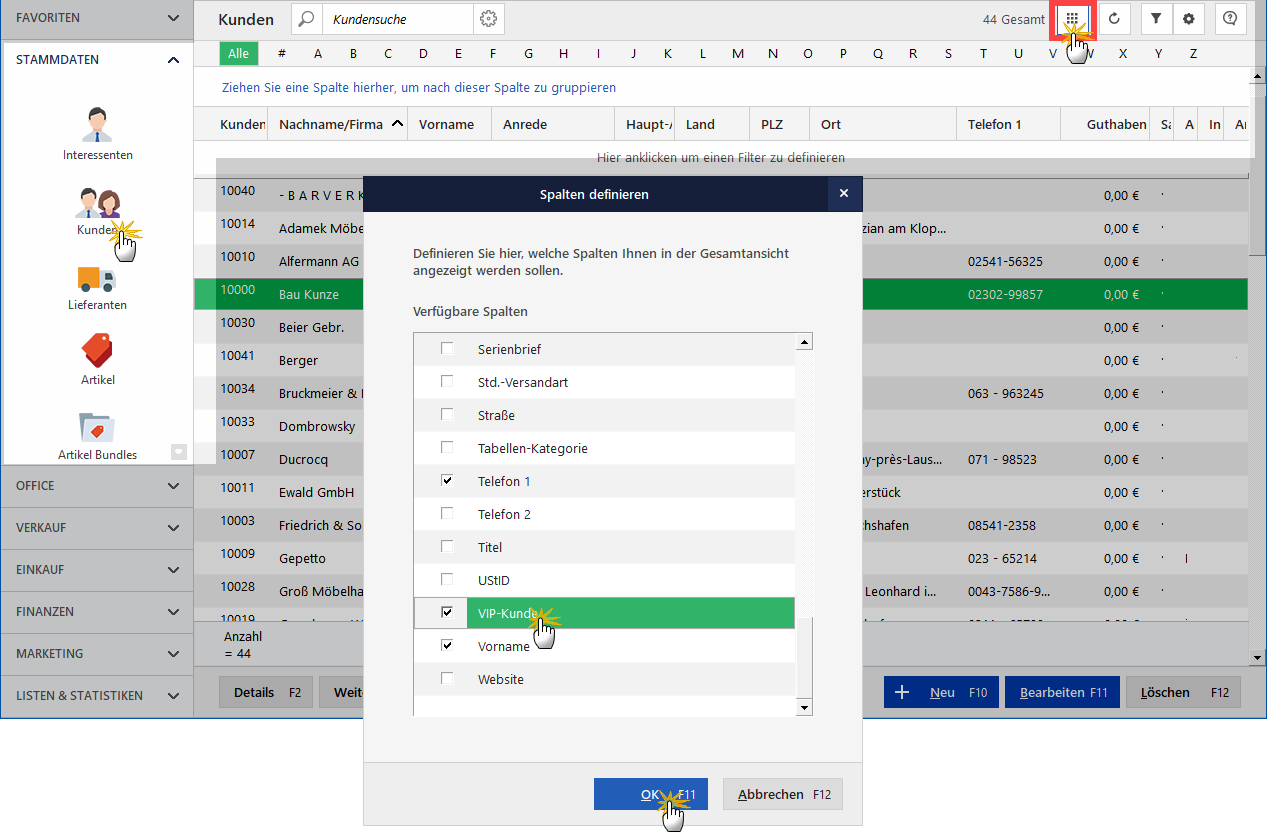Filter customers by # symbol
Screen dimensions: 1267x834
pyautogui.click(x=282, y=54)
